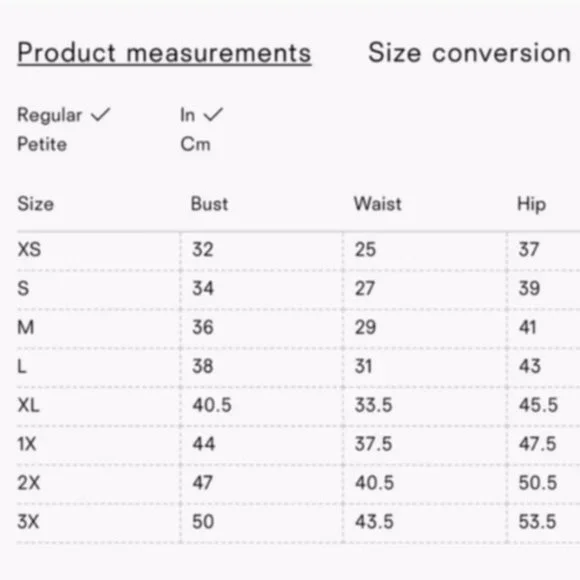Select the Regular fit option
The height and width of the screenshot is (580, 580).
[x=50, y=115]
